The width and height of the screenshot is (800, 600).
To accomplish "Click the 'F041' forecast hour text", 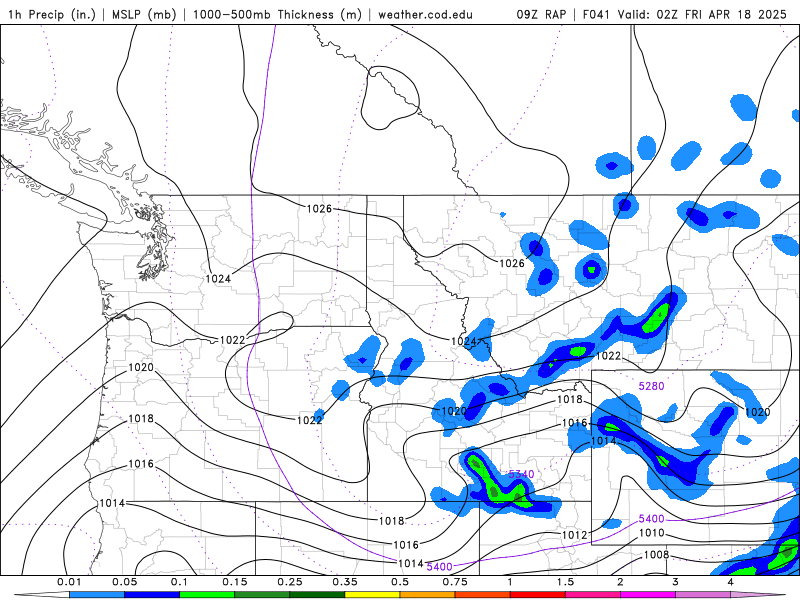I will click(x=596, y=14).
